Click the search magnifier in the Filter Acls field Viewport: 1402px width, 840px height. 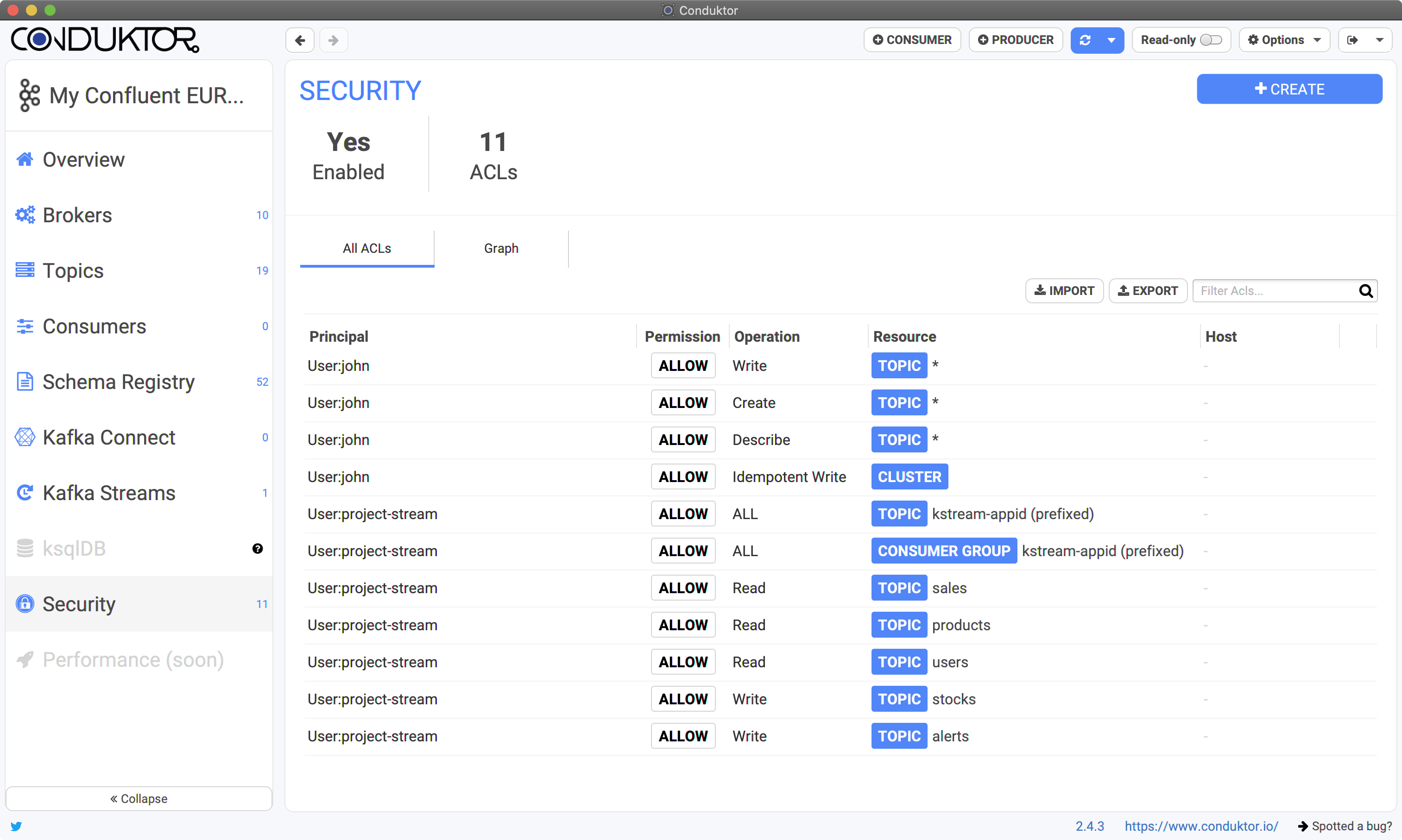click(x=1365, y=291)
